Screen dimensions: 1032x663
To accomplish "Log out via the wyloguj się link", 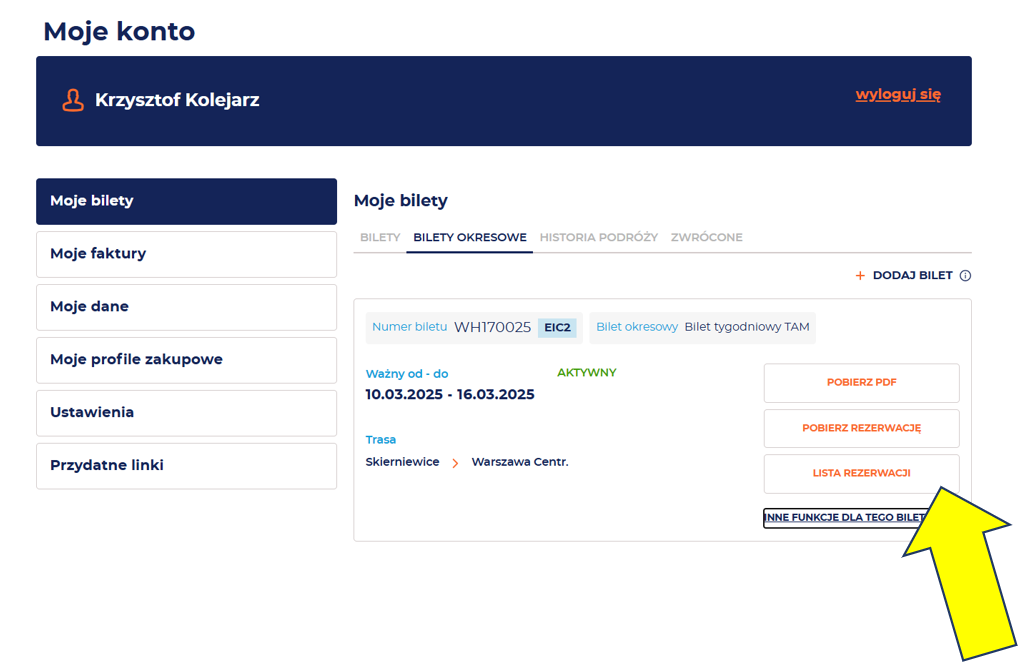I will tap(898, 95).
